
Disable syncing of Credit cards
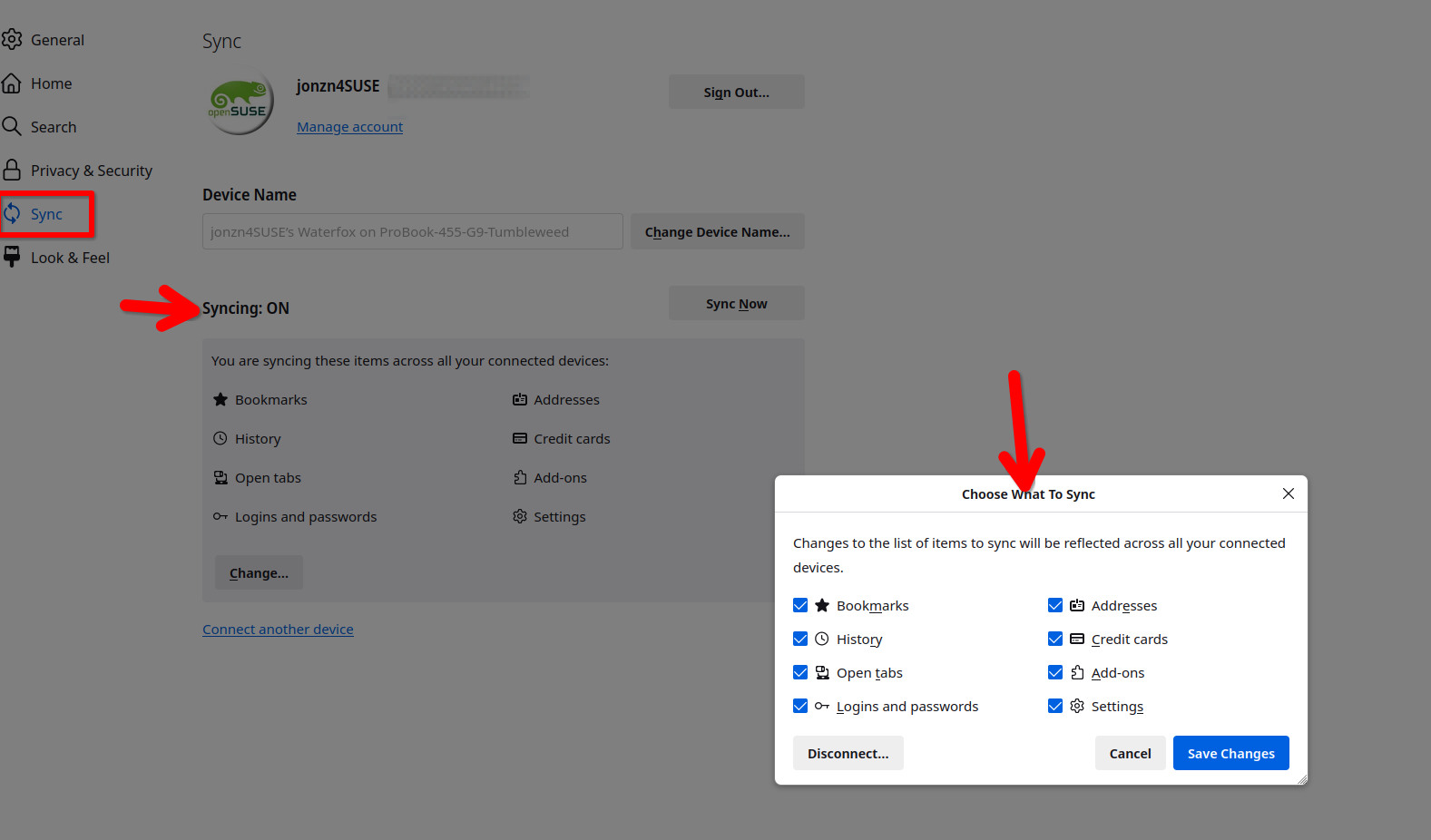(x=1055, y=639)
